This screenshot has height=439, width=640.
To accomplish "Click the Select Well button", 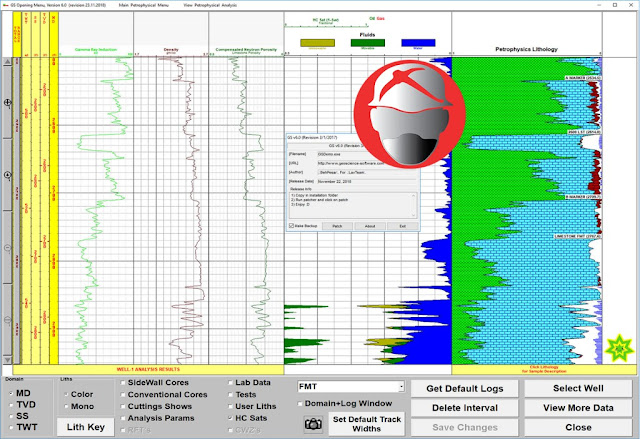I will [578, 388].
